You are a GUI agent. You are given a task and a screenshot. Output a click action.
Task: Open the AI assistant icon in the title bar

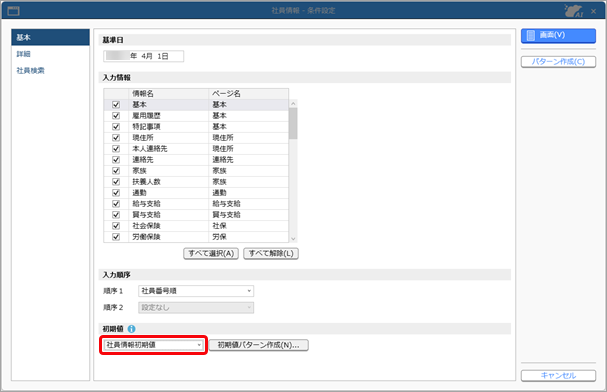(x=573, y=11)
